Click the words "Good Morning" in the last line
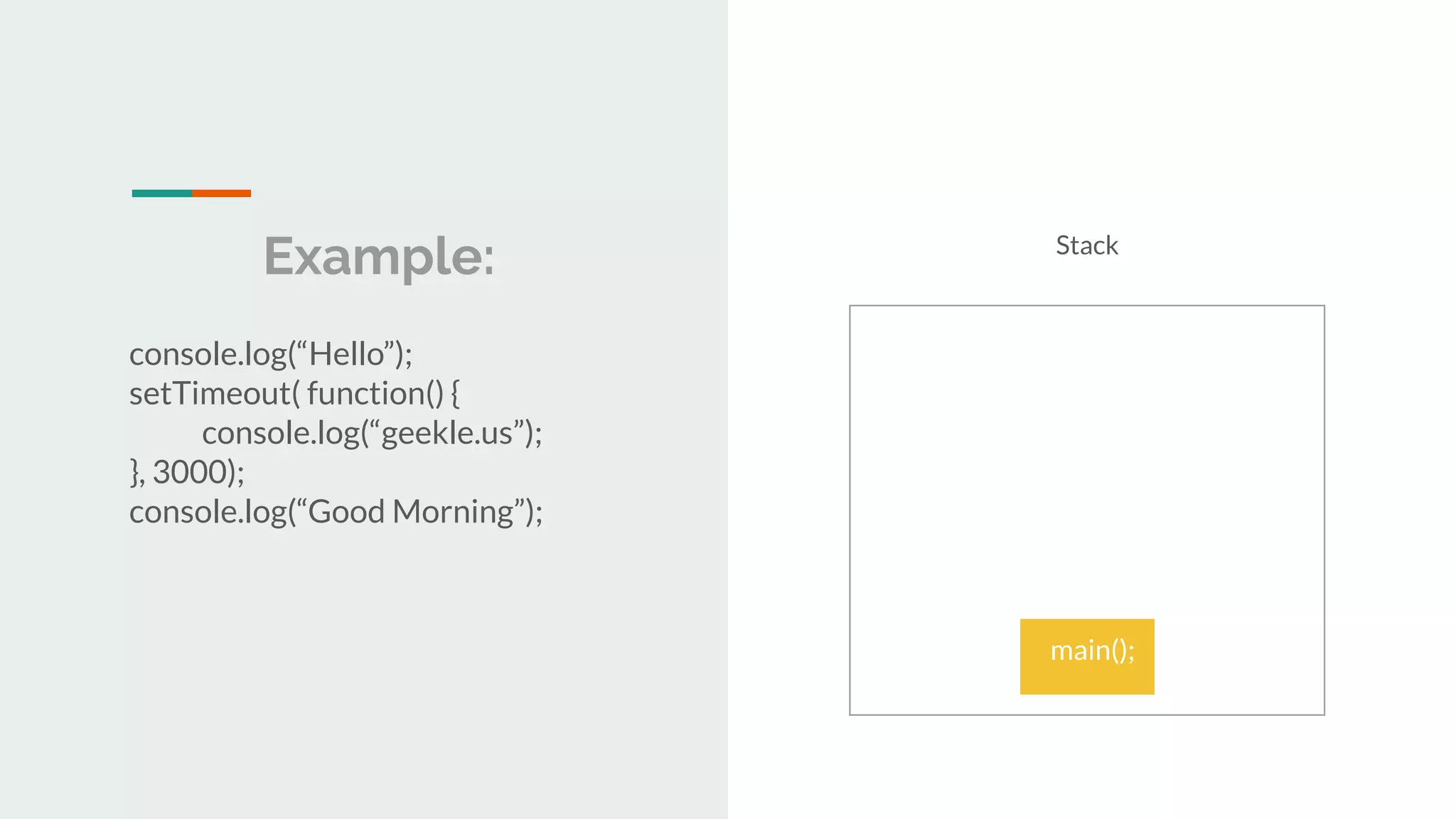 pyautogui.click(x=410, y=512)
